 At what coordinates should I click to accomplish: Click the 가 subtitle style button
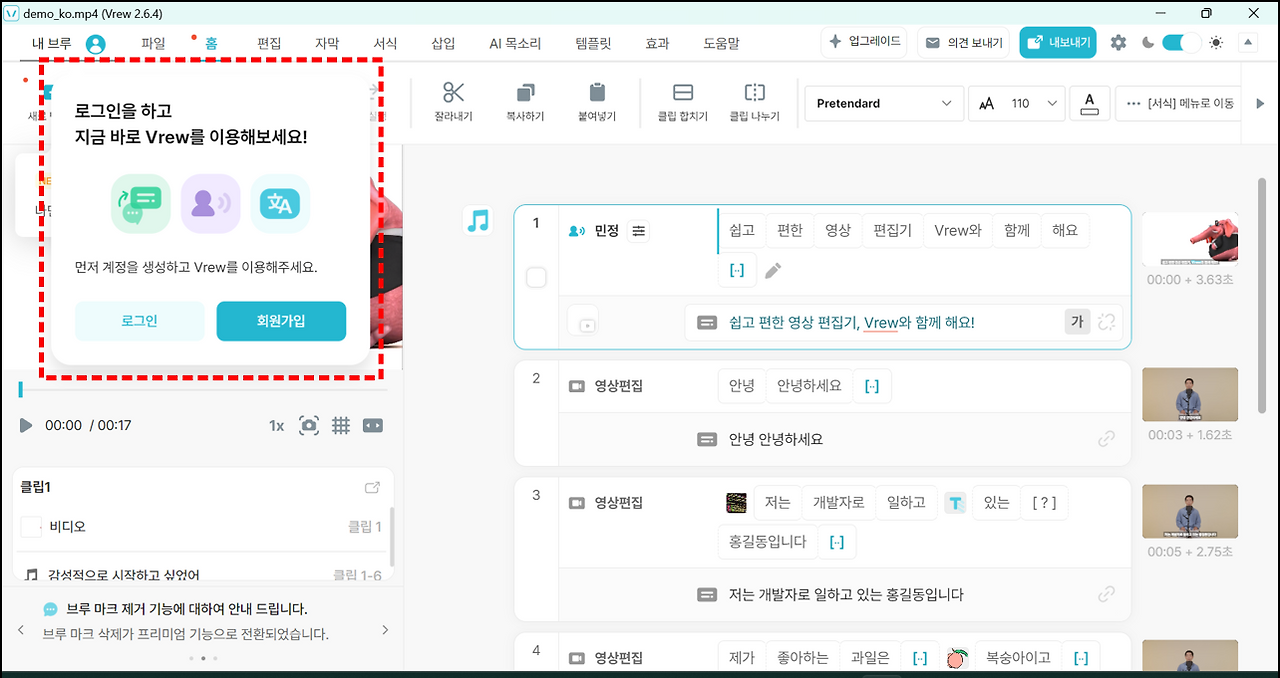pyautogui.click(x=1077, y=322)
